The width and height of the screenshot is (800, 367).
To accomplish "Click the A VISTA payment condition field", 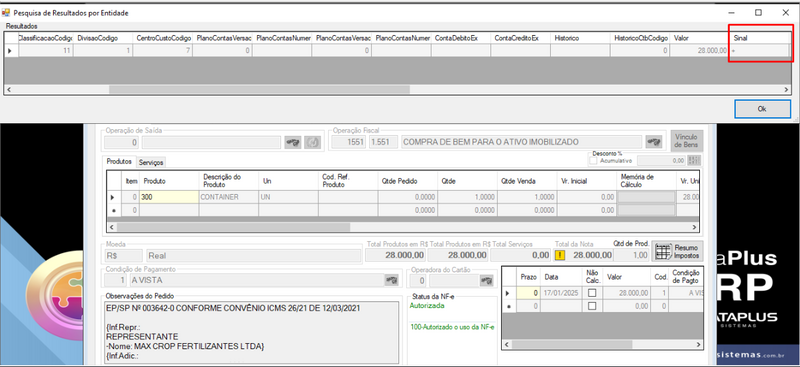I will 257,280.
